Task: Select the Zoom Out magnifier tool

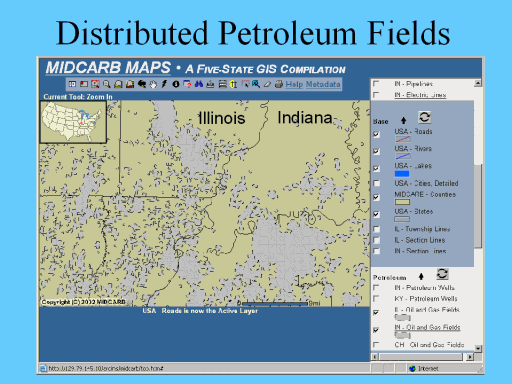Action: click(x=107, y=84)
